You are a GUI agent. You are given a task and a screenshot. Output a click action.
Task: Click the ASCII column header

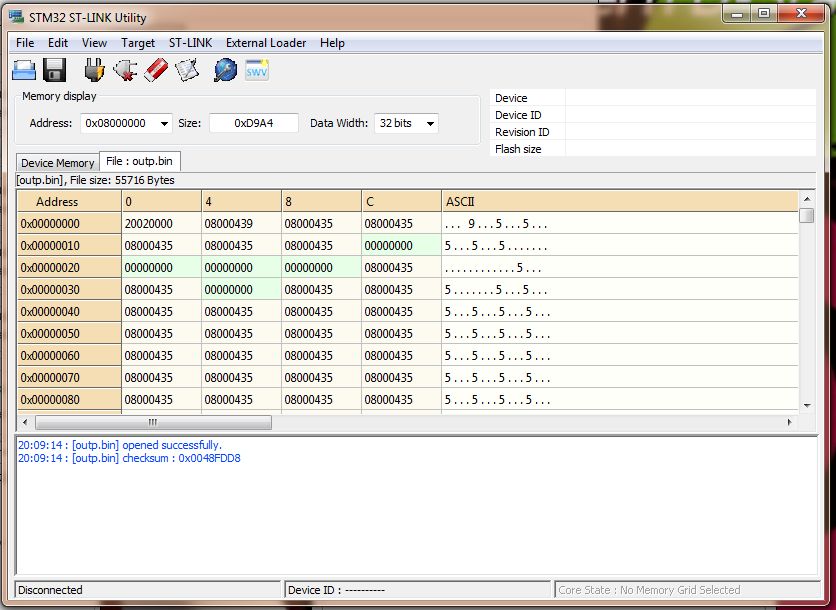(x=620, y=202)
